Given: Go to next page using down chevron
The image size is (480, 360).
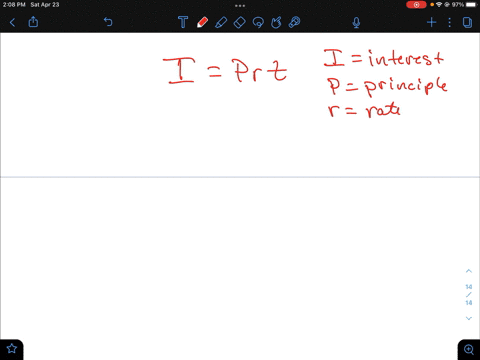Looking at the screenshot, I should (x=469, y=318).
